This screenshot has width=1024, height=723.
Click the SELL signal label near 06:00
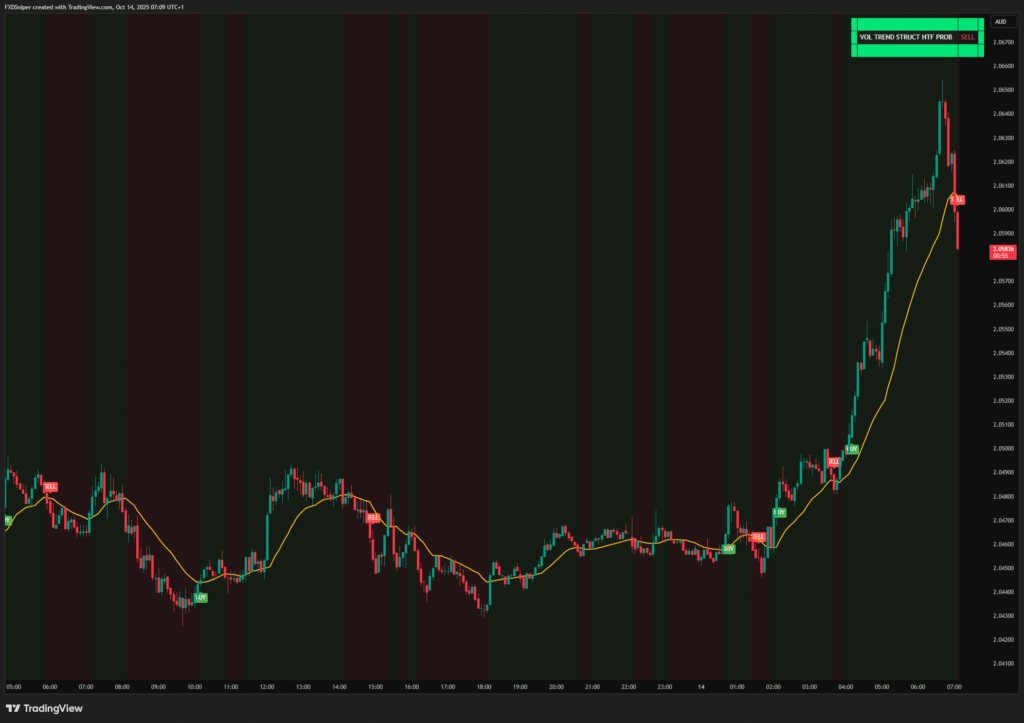coord(50,487)
